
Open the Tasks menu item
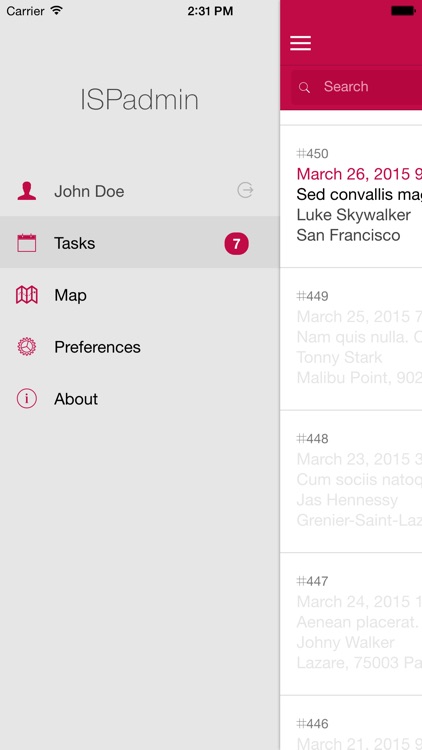pyautogui.click(x=140, y=243)
